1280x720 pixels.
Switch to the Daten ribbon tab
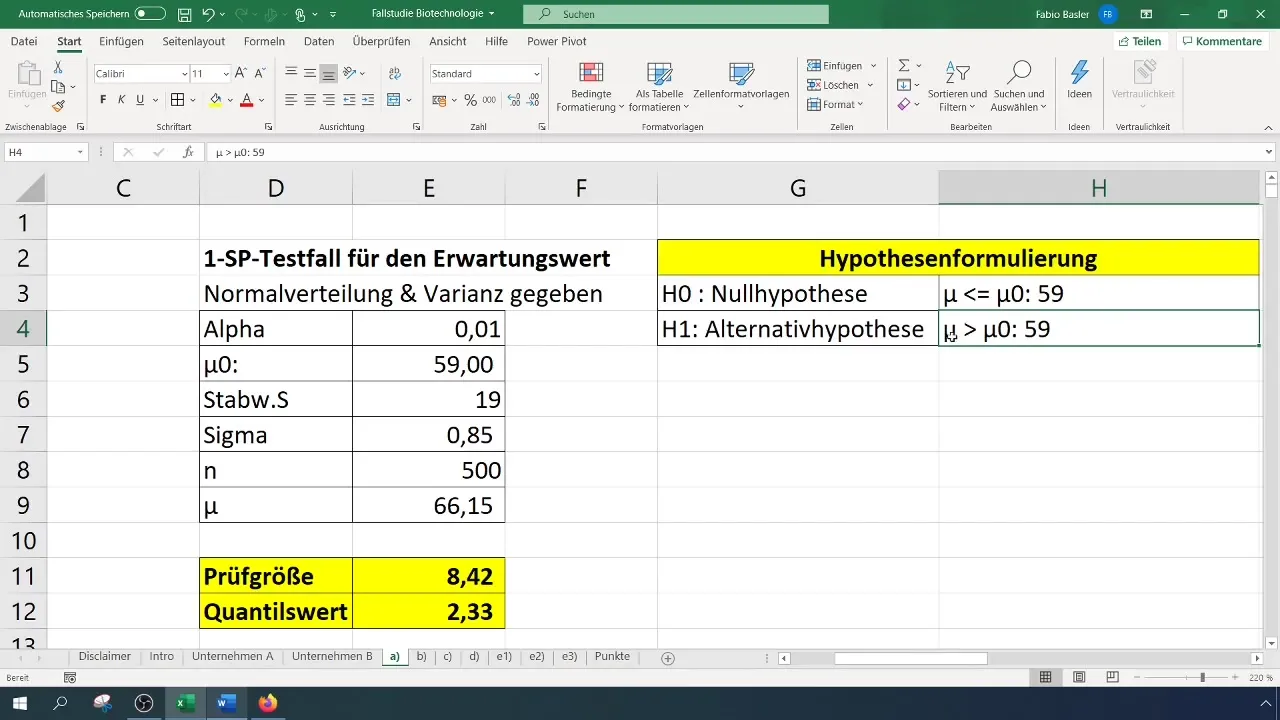point(319,41)
